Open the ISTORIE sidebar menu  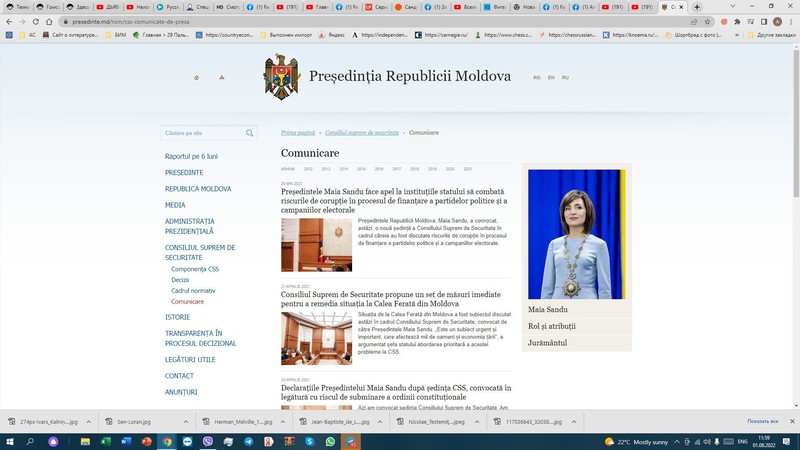click(178, 317)
